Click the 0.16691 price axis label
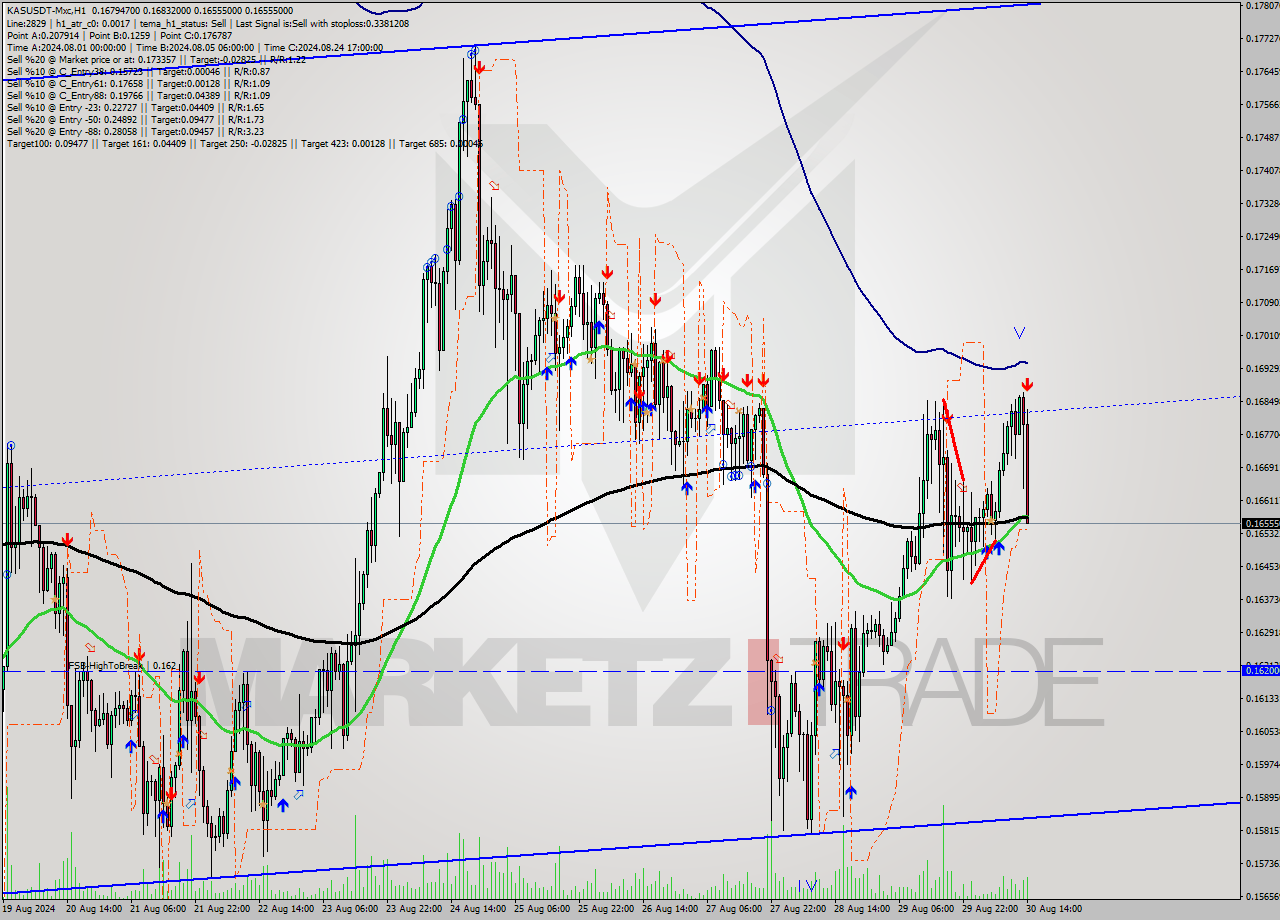The height and width of the screenshot is (920, 1280). (1262, 467)
